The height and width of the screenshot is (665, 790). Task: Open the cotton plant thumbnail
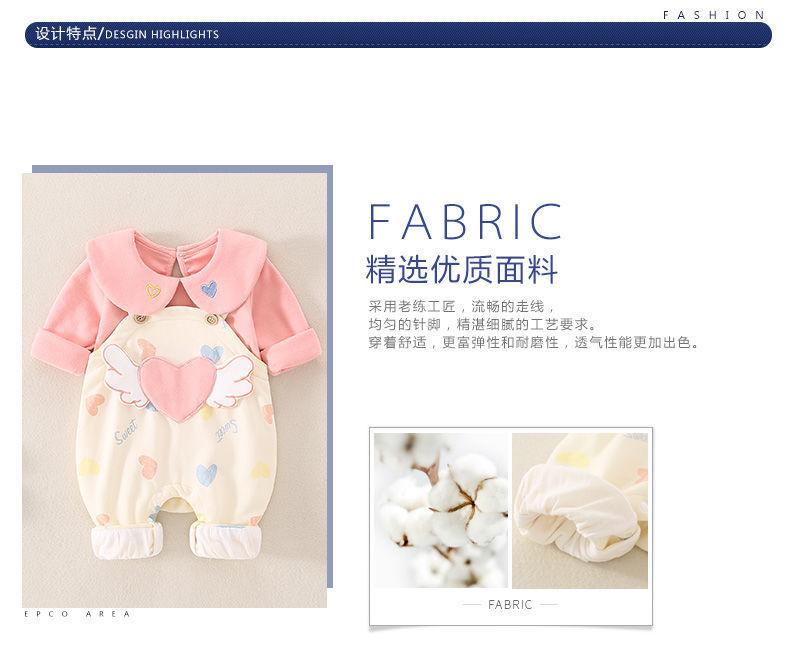440,510
